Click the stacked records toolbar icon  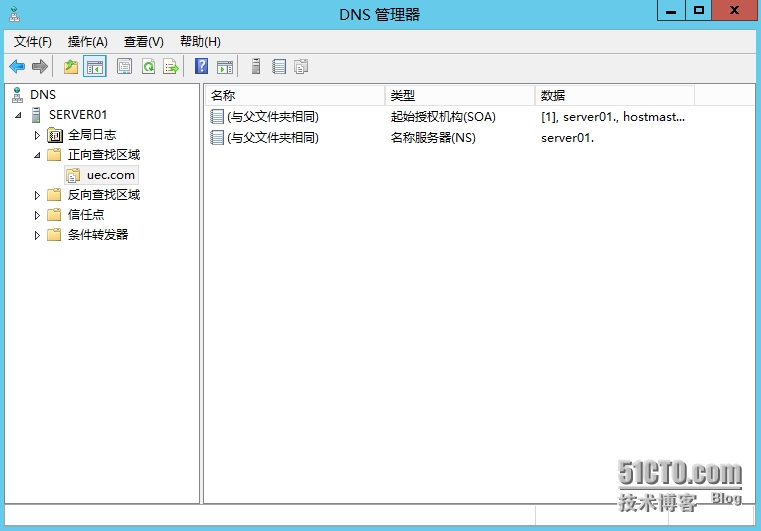[x=301, y=66]
